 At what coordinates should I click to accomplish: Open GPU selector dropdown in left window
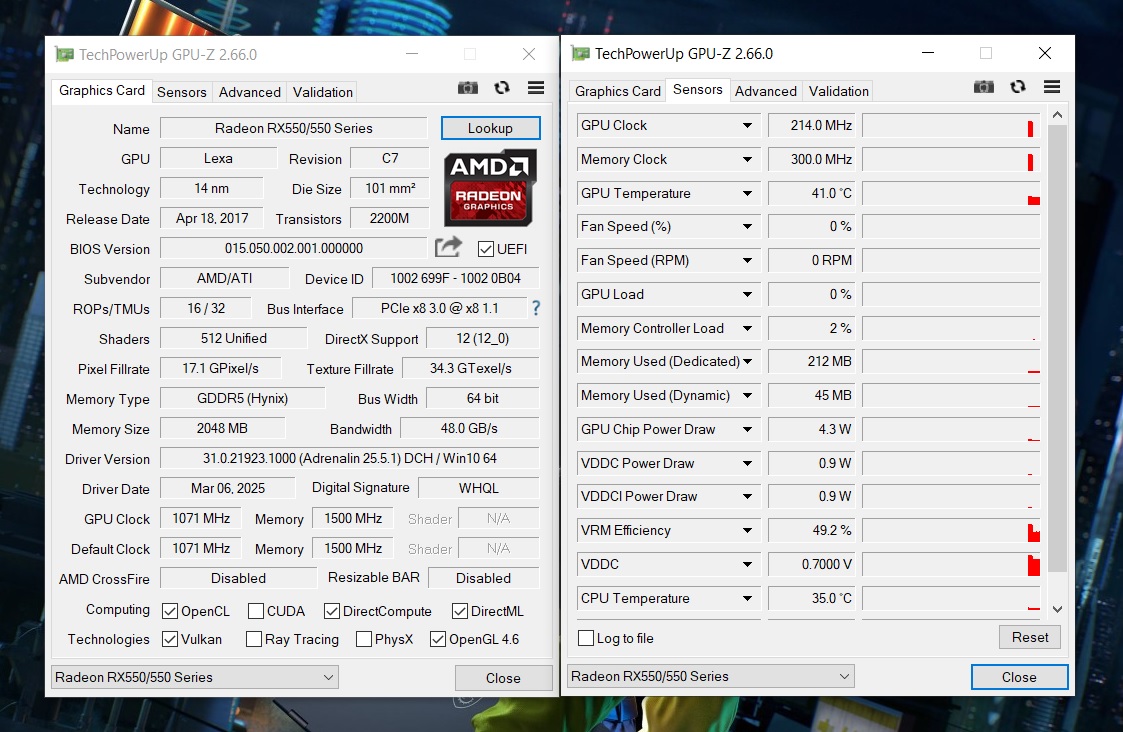tap(194, 677)
